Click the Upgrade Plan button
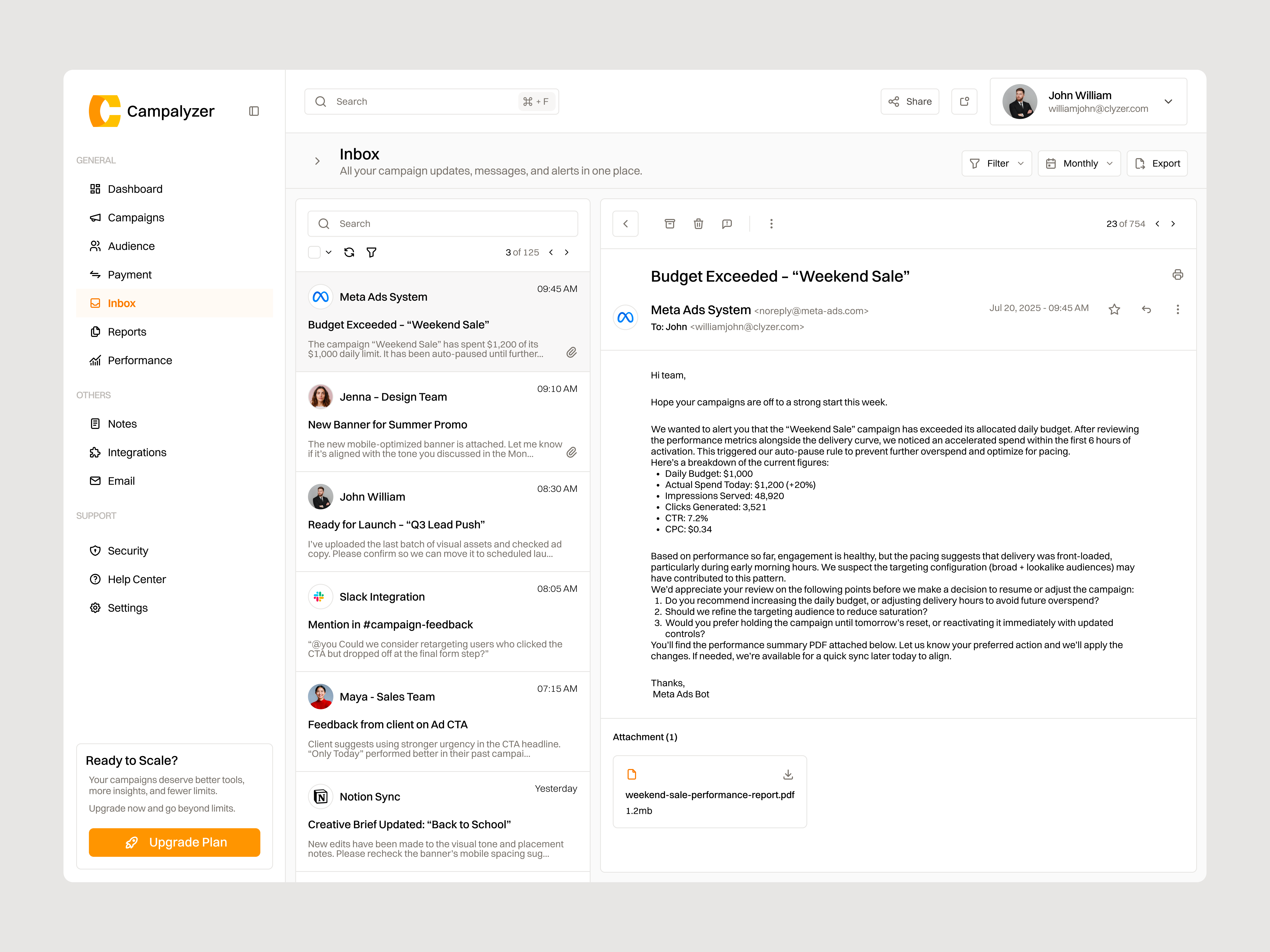 [x=174, y=843]
